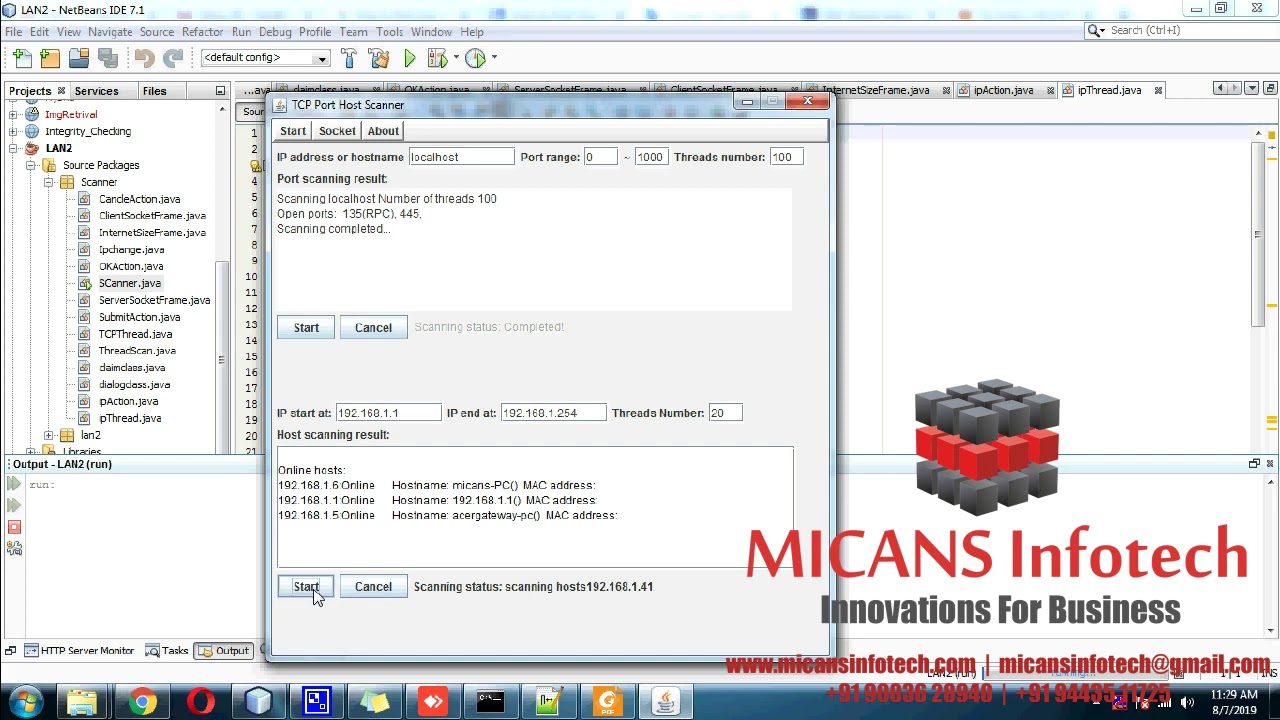Open the ipAction.java editor tab
This screenshot has height=720, width=1280.
1003,91
